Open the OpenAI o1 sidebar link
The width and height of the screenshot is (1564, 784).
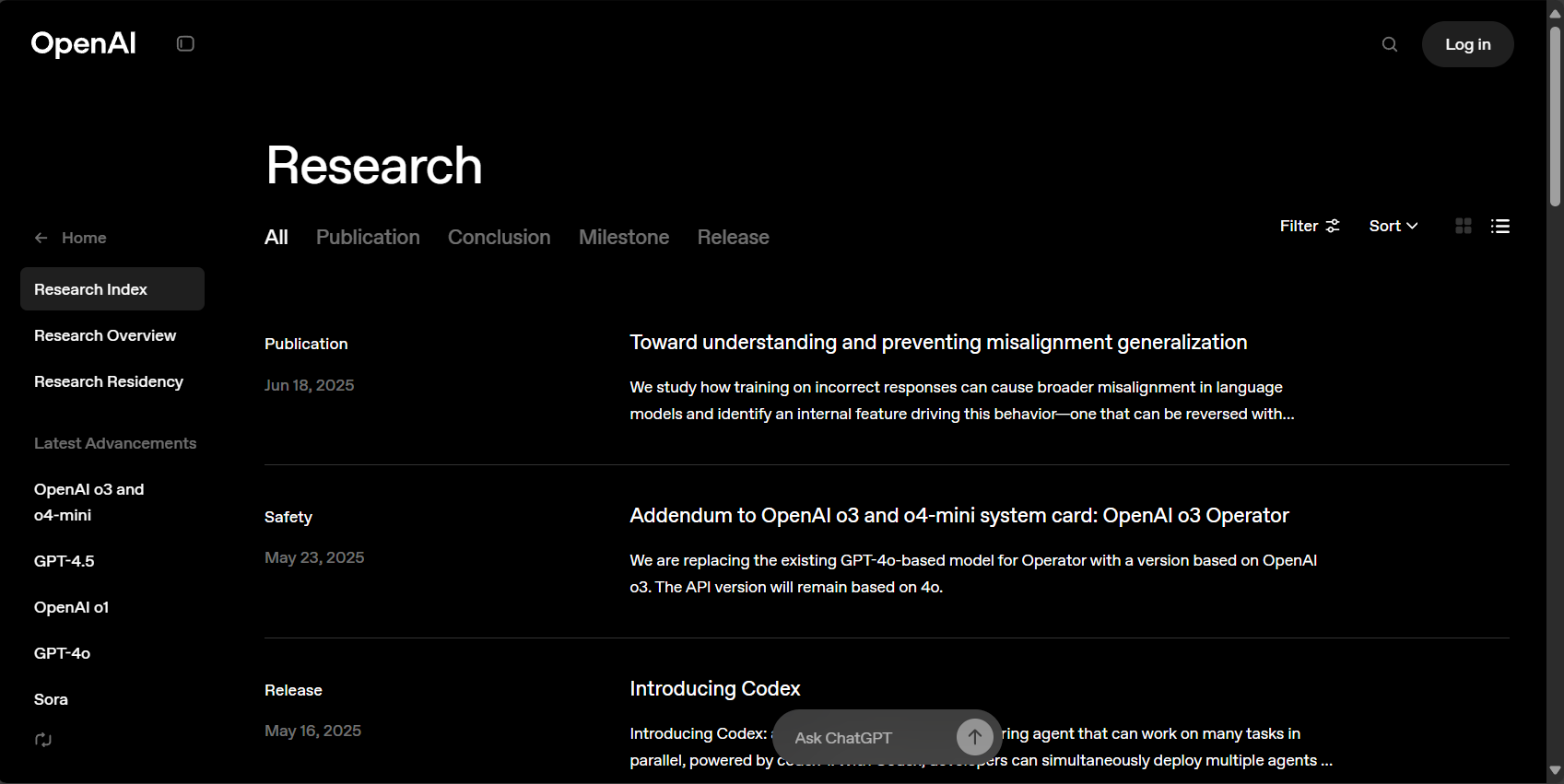71,607
